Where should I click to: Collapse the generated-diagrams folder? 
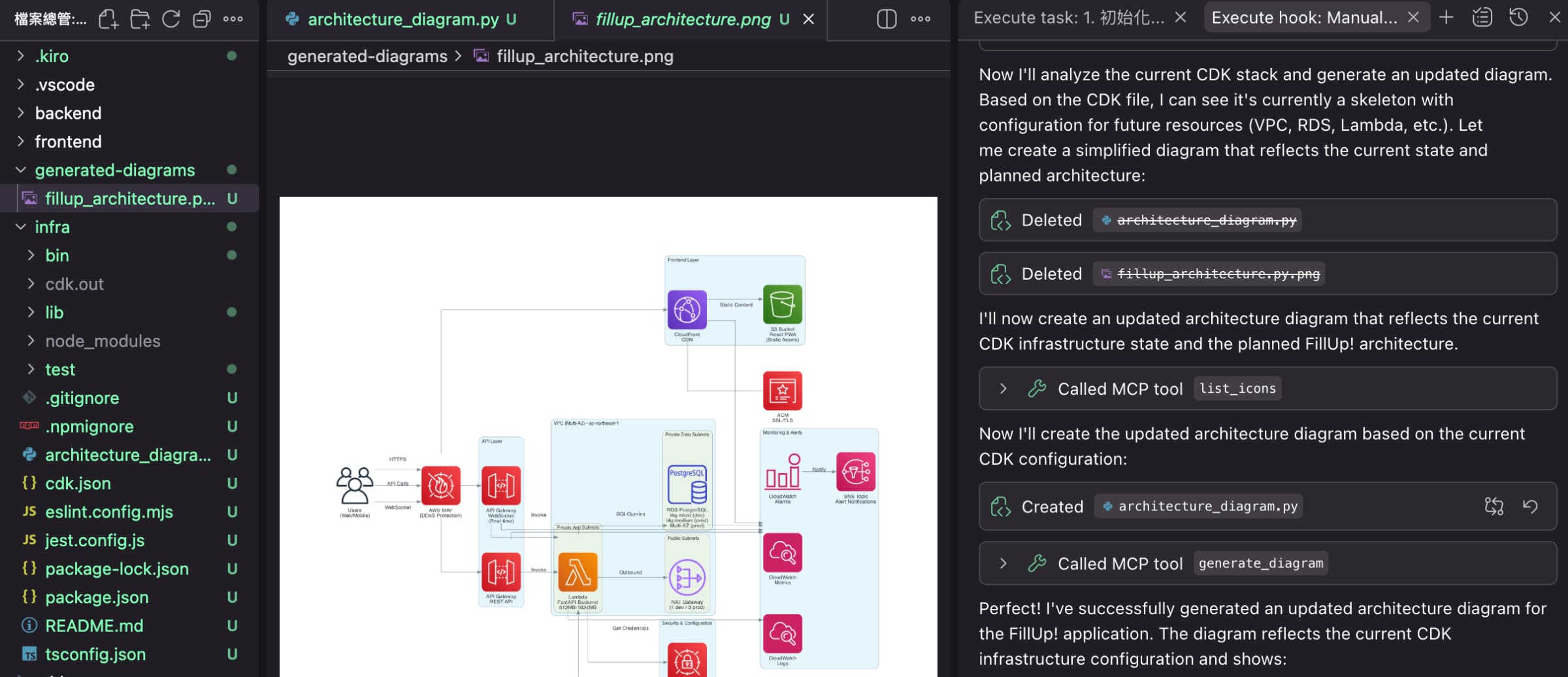click(20, 170)
